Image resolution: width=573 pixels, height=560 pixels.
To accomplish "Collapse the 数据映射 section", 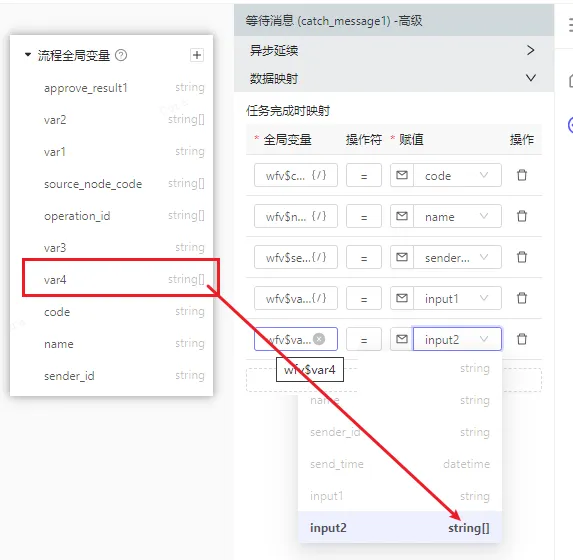I will (x=531, y=78).
